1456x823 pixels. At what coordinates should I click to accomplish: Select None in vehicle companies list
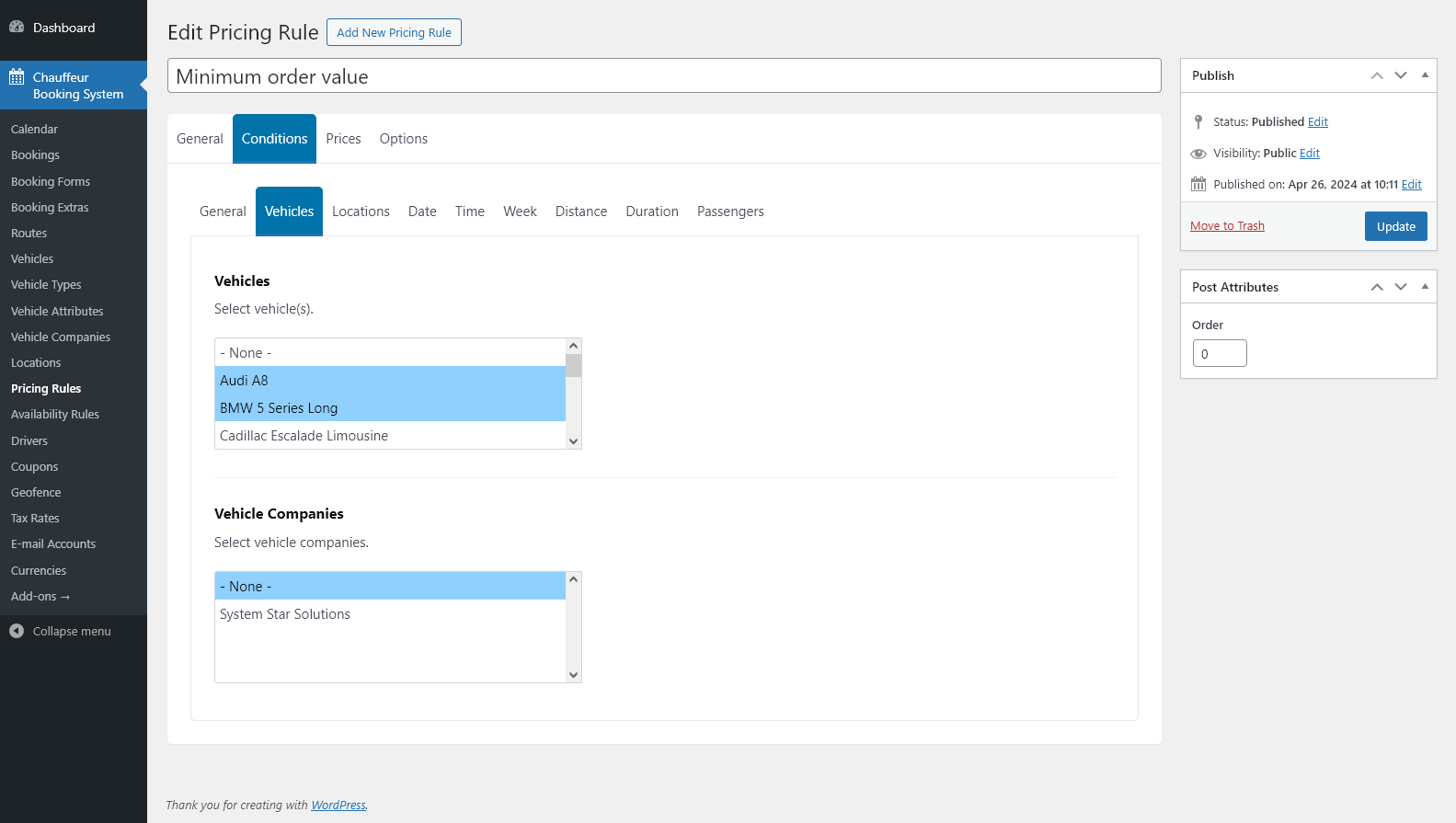coord(390,587)
